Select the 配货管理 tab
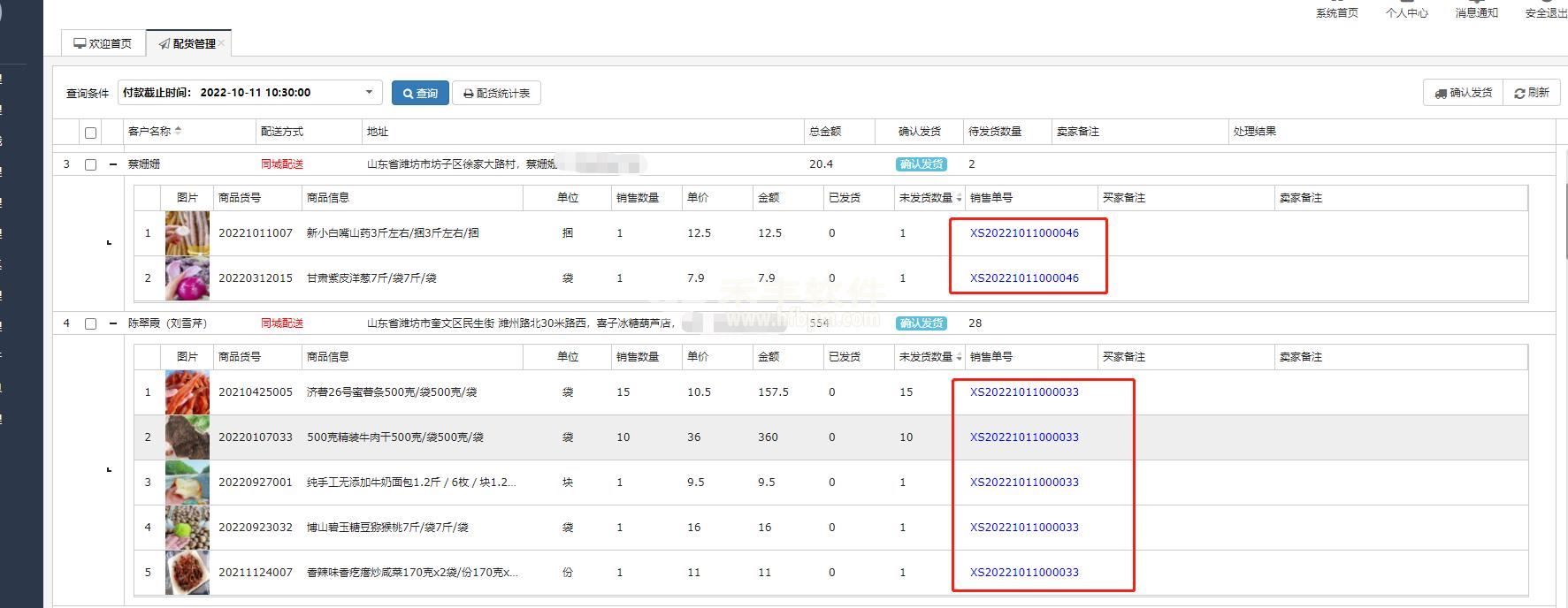 tap(187, 43)
